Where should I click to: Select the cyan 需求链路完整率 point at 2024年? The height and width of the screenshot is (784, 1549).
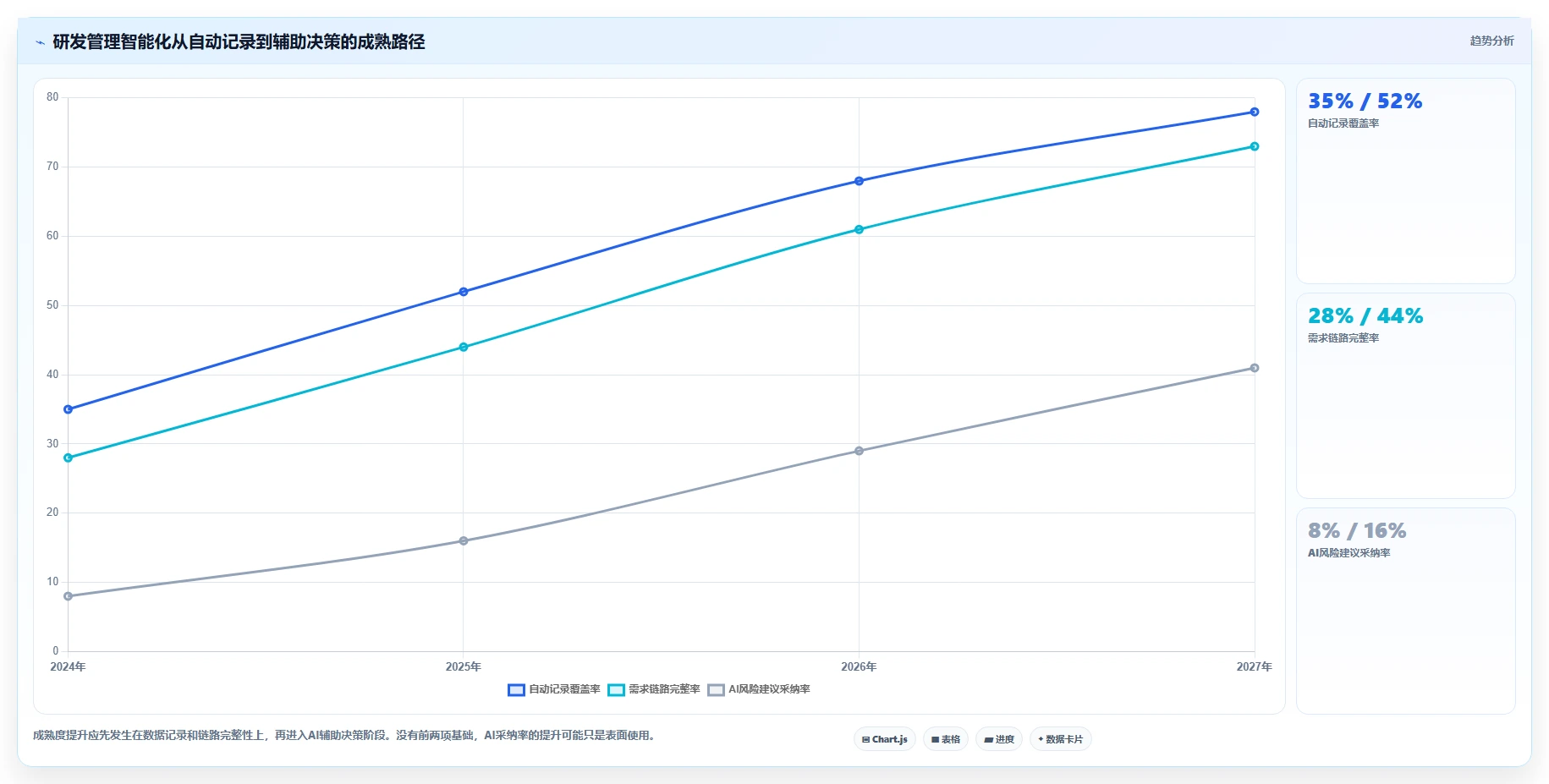tap(69, 458)
